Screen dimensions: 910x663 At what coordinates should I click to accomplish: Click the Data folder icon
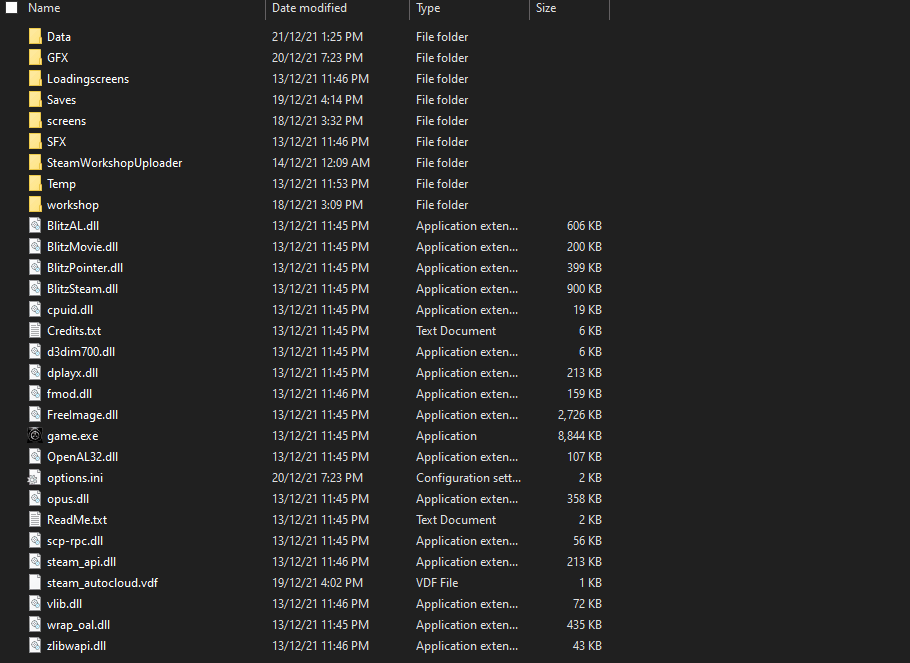pos(35,37)
